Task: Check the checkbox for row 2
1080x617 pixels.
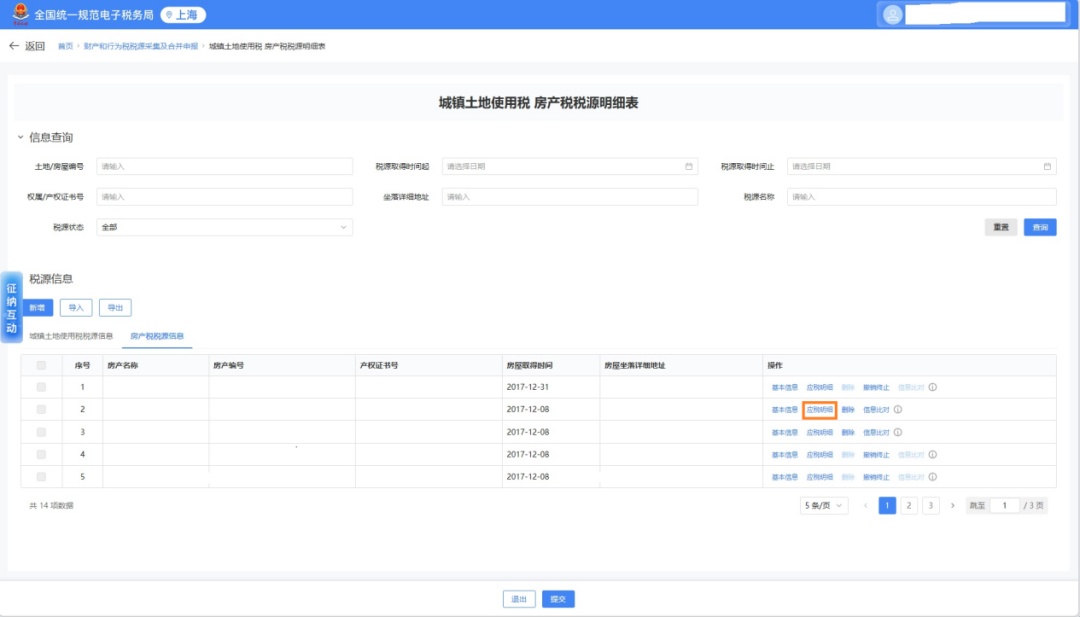Action: click(41, 409)
